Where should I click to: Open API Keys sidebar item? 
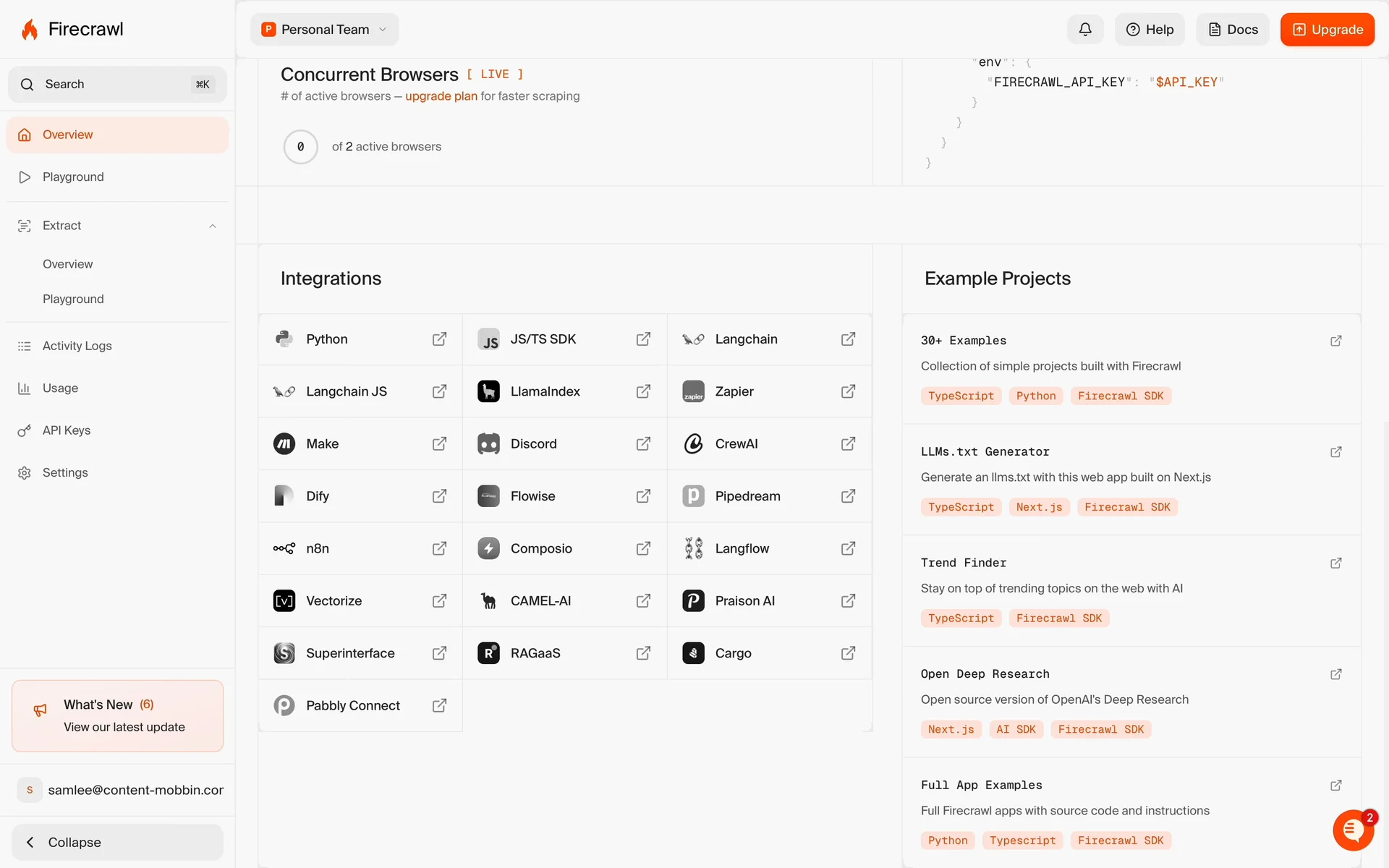click(x=67, y=430)
